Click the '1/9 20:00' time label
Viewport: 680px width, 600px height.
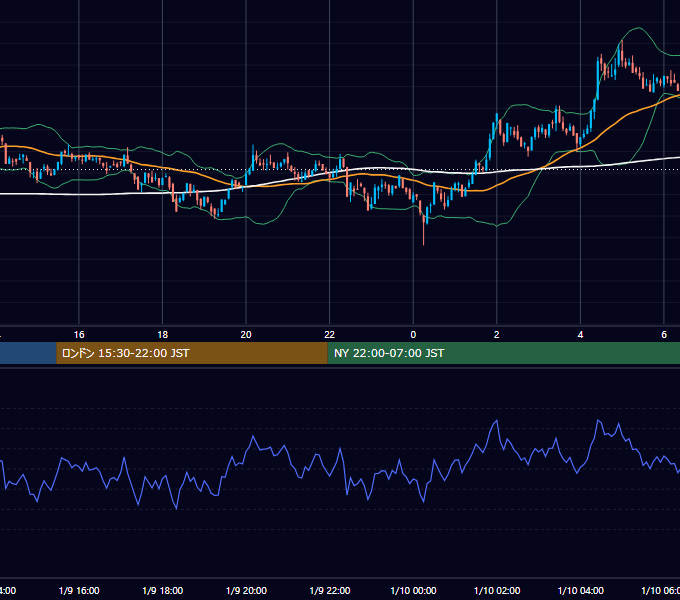(x=246, y=590)
